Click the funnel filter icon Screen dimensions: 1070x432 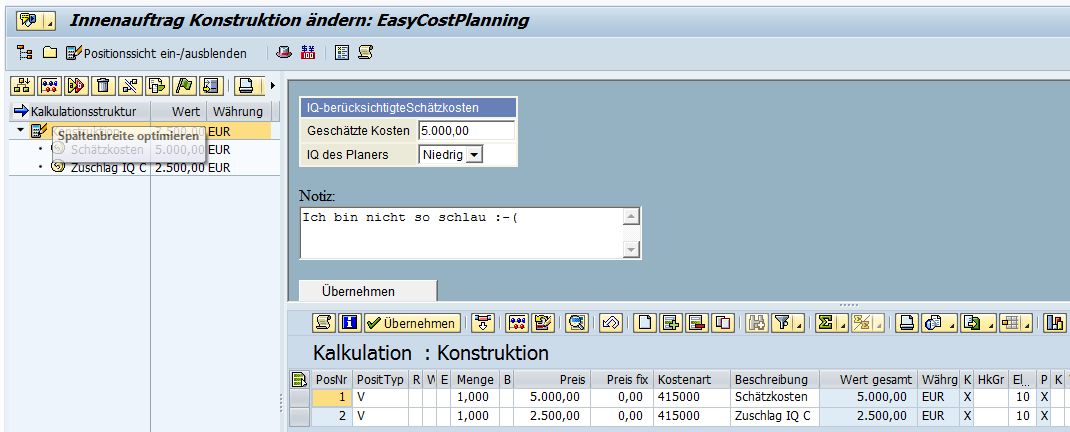(783, 323)
